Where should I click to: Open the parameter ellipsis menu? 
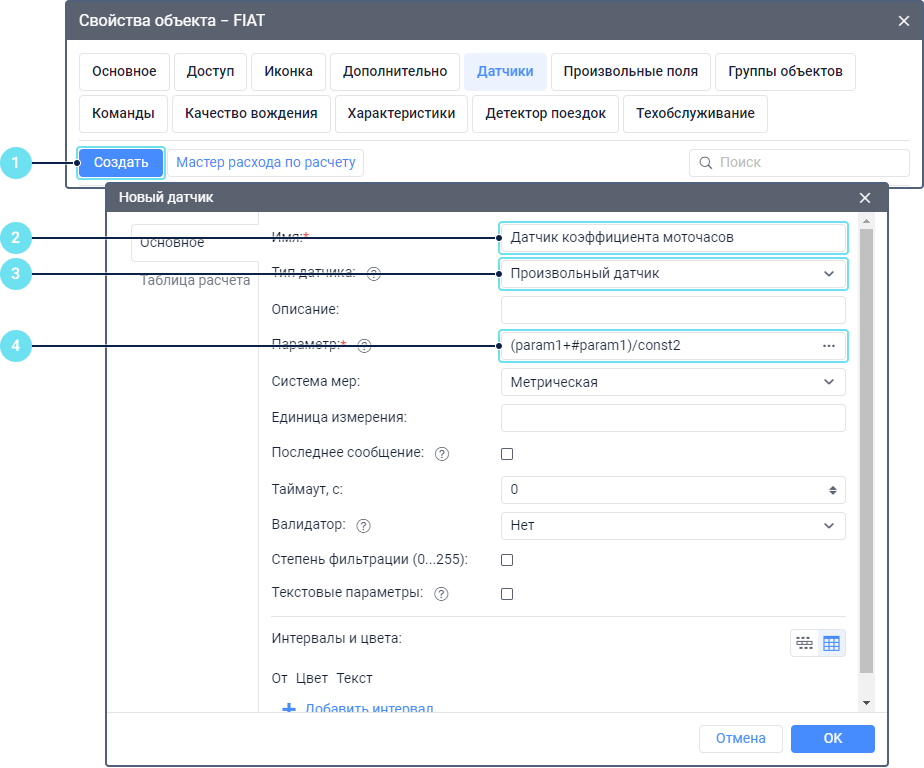pos(828,345)
